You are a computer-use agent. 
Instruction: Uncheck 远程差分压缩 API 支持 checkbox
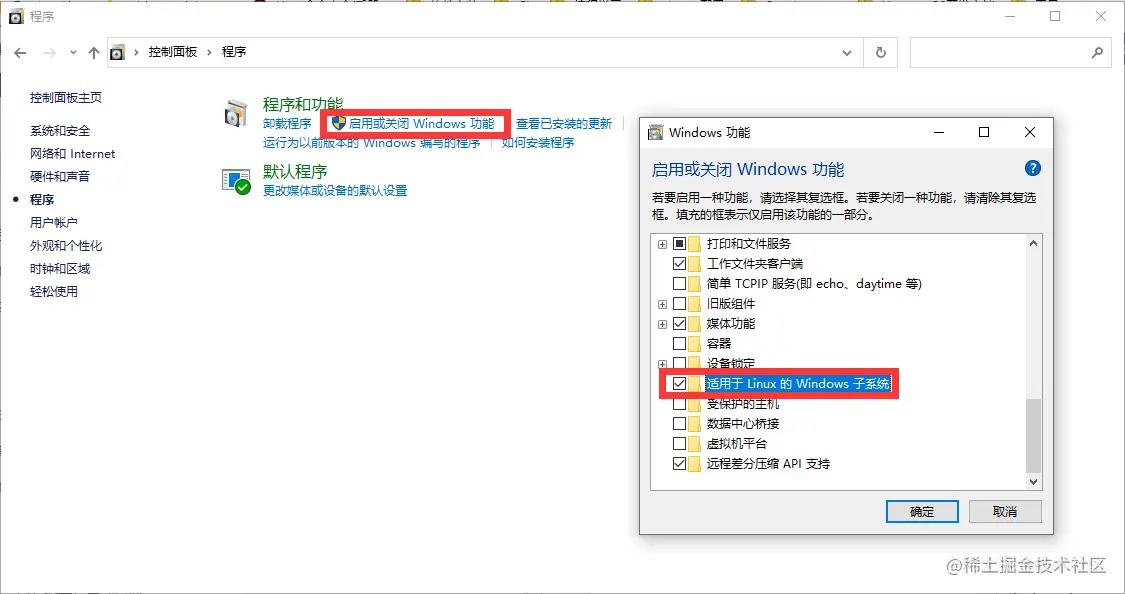(679, 463)
